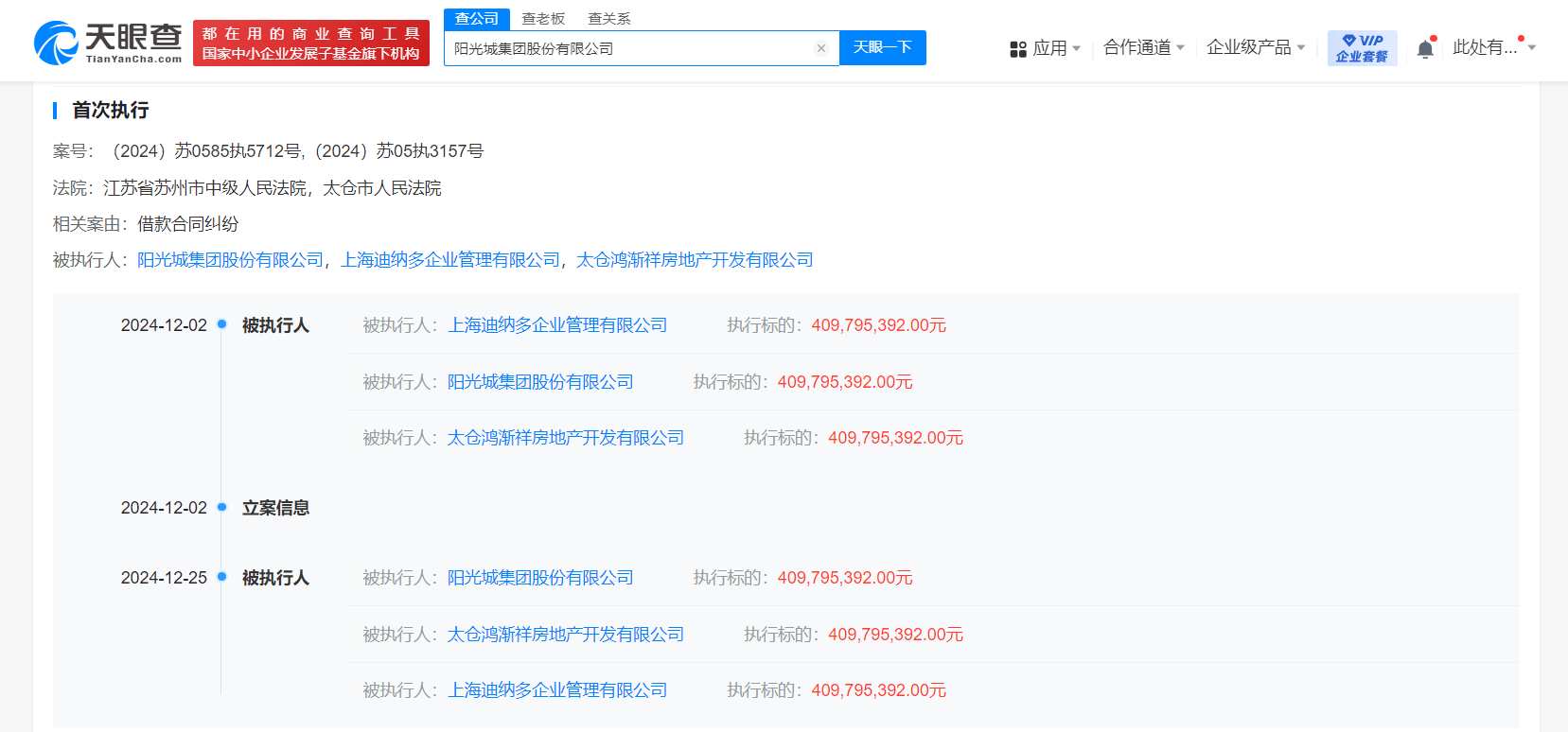Open the user account dropdown 此处有...
Viewport: 1568px width, 732px height.
[x=1494, y=47]
